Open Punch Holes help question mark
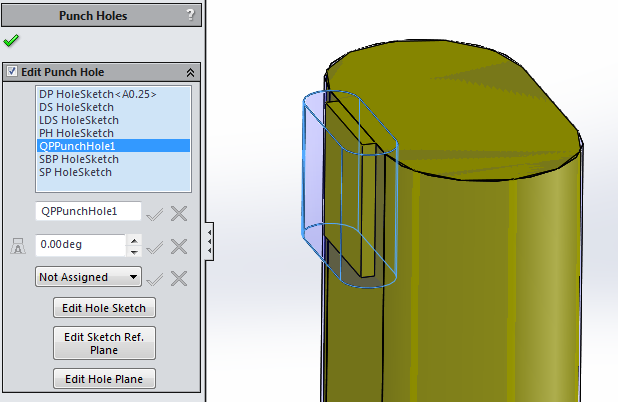This screenshot has width=618, height=402. pos(190,15)
